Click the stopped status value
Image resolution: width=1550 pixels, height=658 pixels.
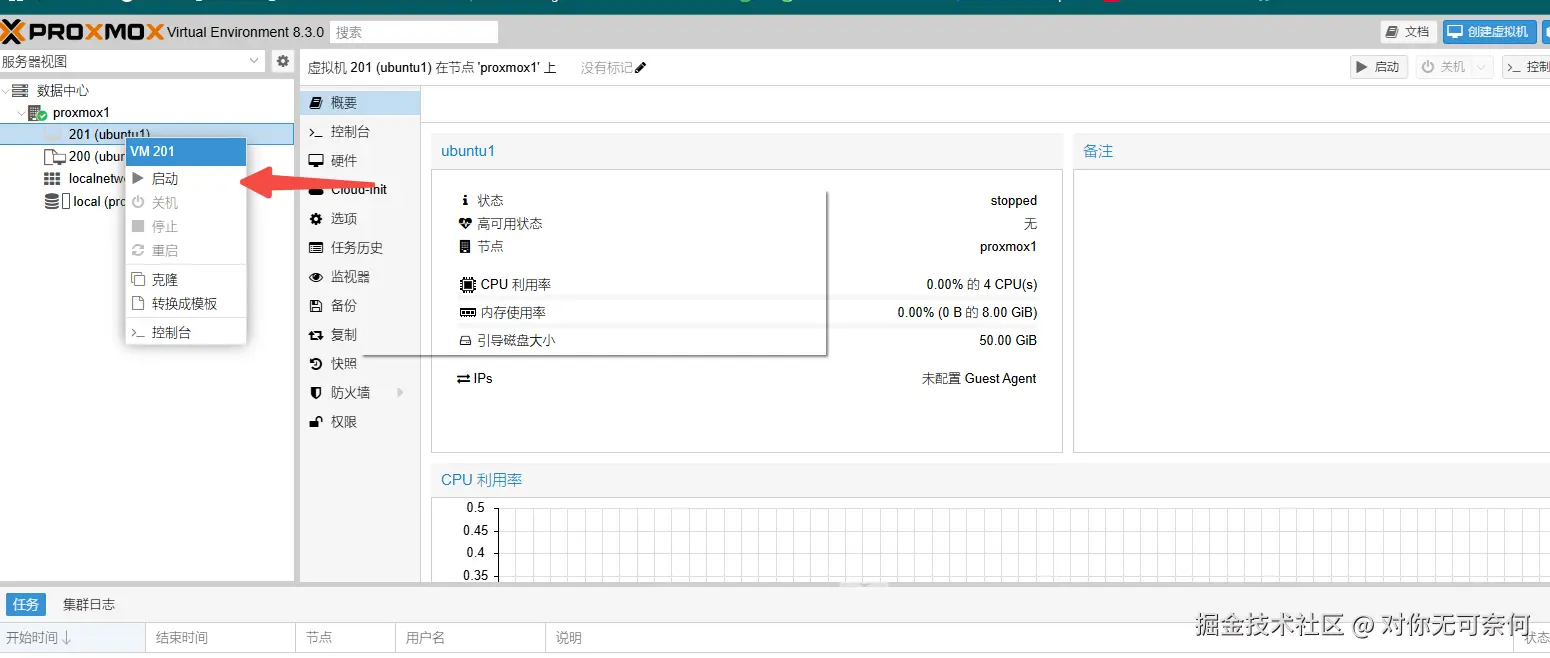pos(1014,201)
